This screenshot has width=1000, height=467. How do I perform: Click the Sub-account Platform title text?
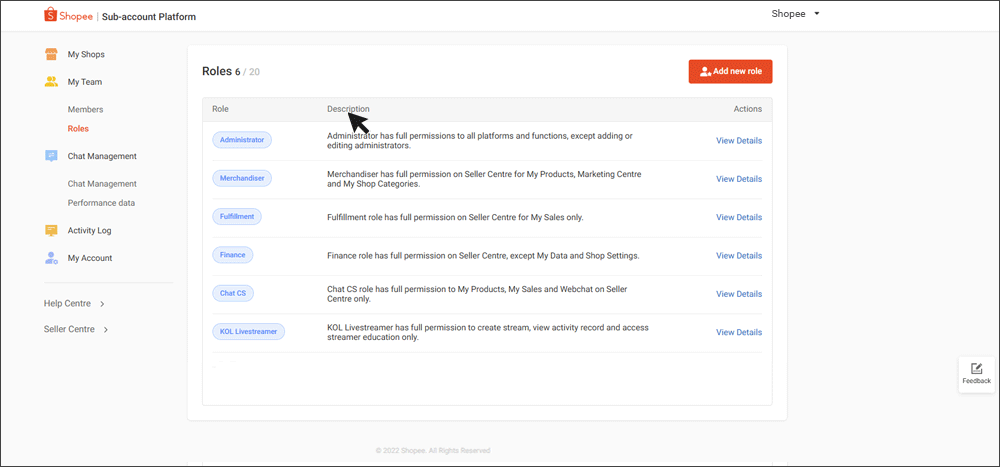pyautogui.click(x=149, y=17)
